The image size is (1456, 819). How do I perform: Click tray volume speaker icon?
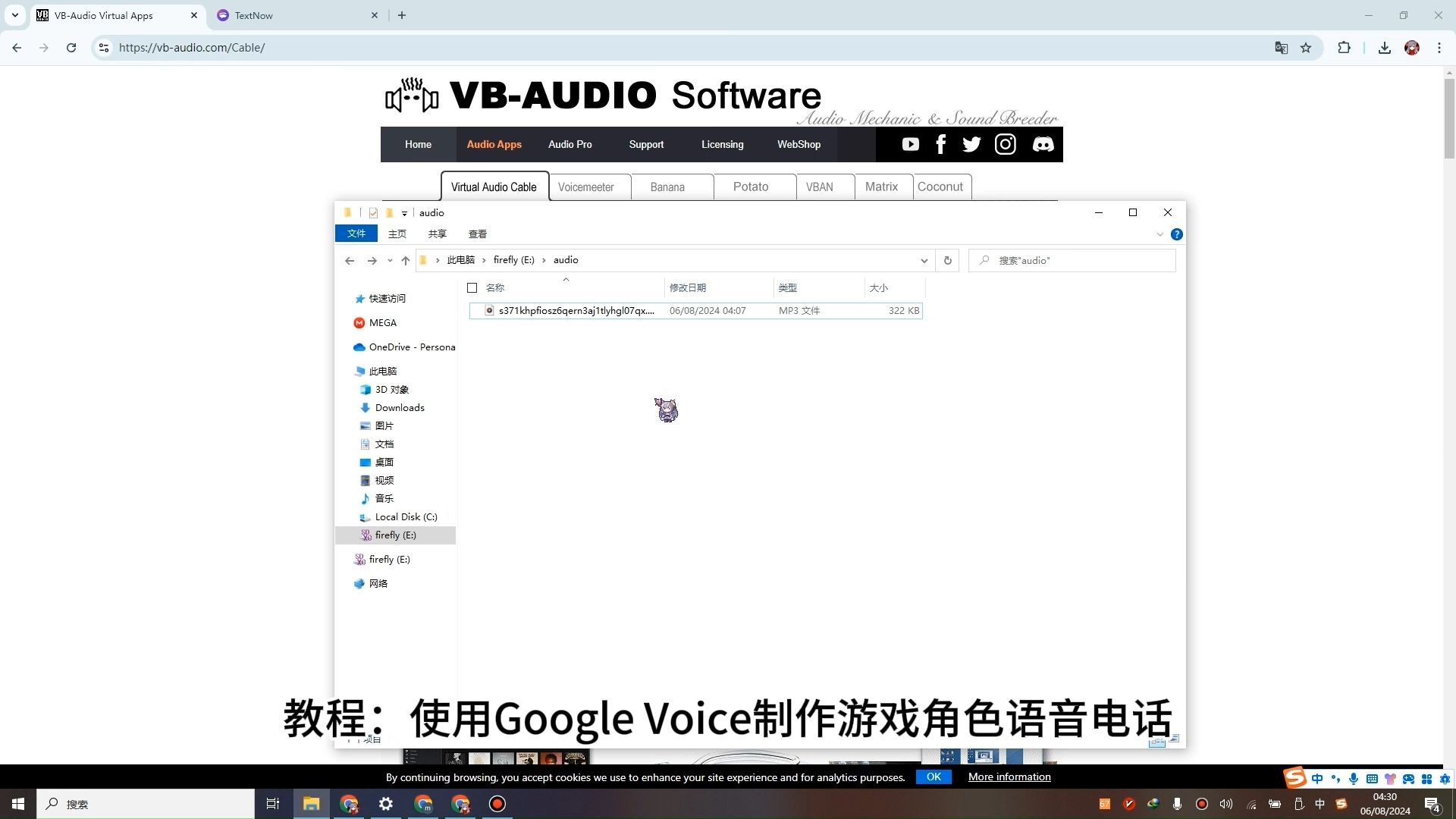tap(1226, 804)
